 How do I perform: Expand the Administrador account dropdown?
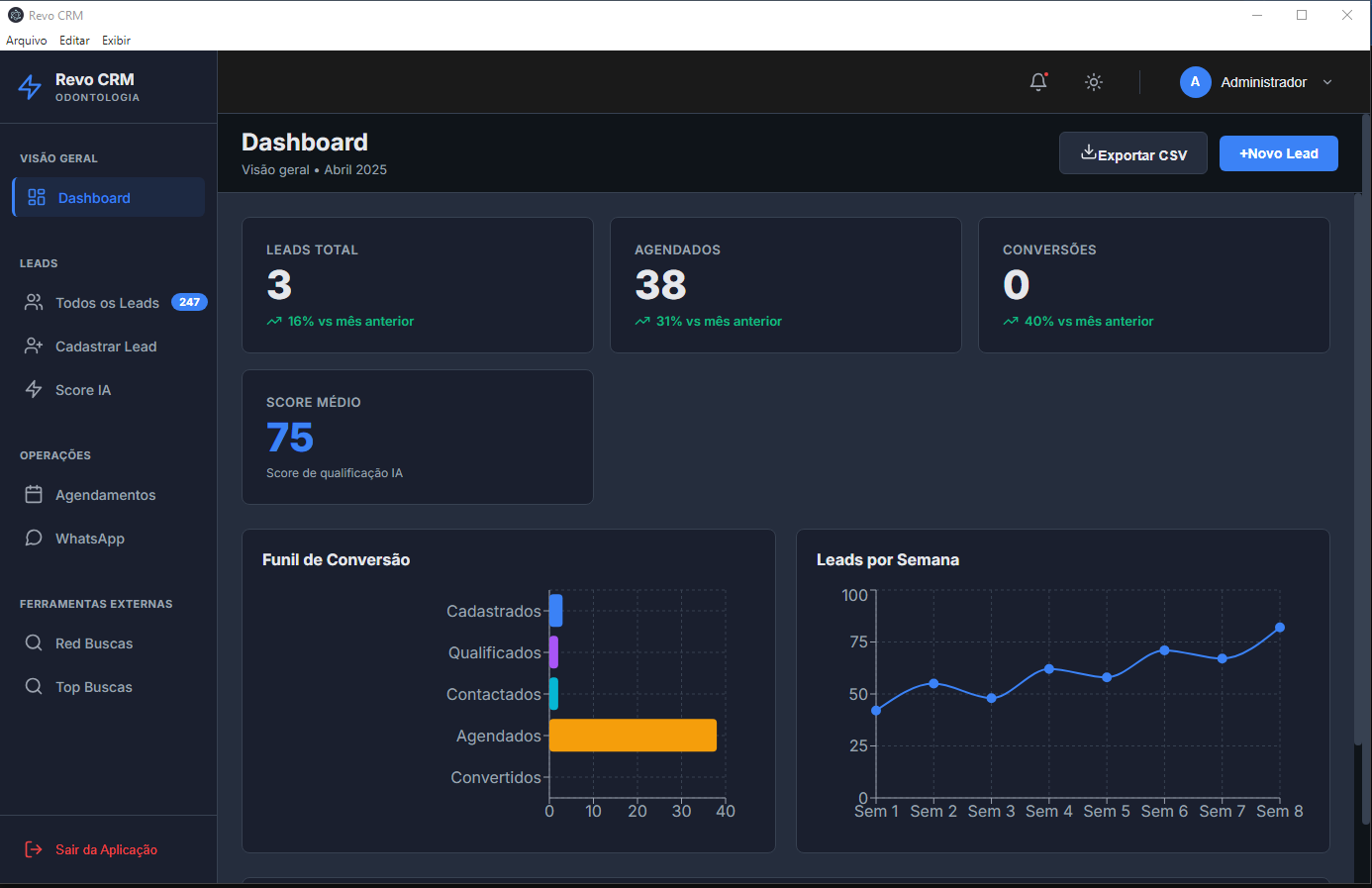[1326, 82]
